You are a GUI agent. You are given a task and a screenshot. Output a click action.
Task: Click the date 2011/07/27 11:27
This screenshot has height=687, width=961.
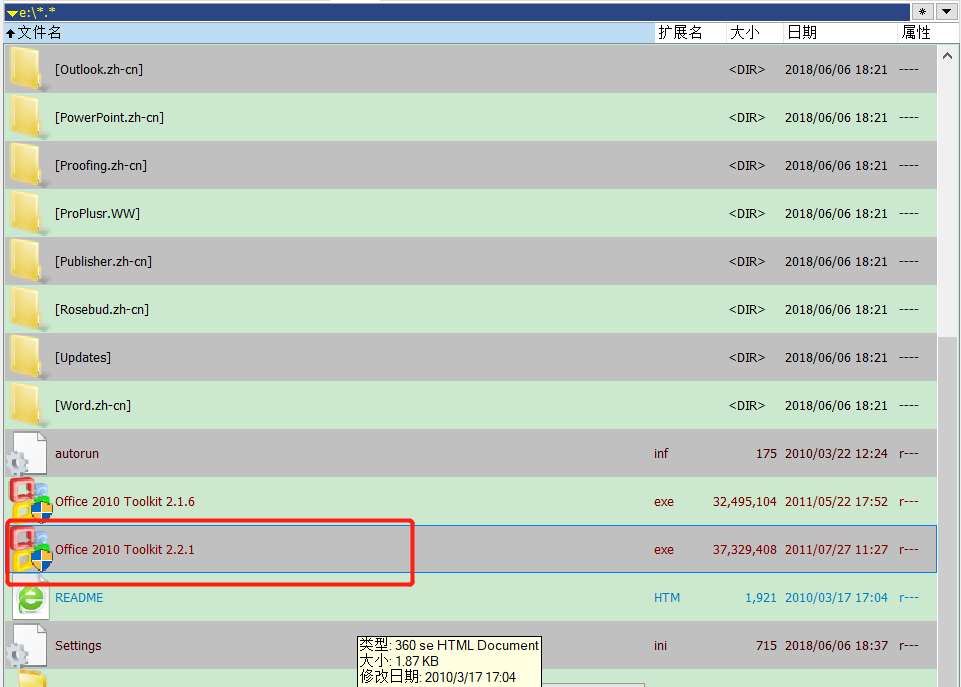pyautogui.click(x=836, y=549)
